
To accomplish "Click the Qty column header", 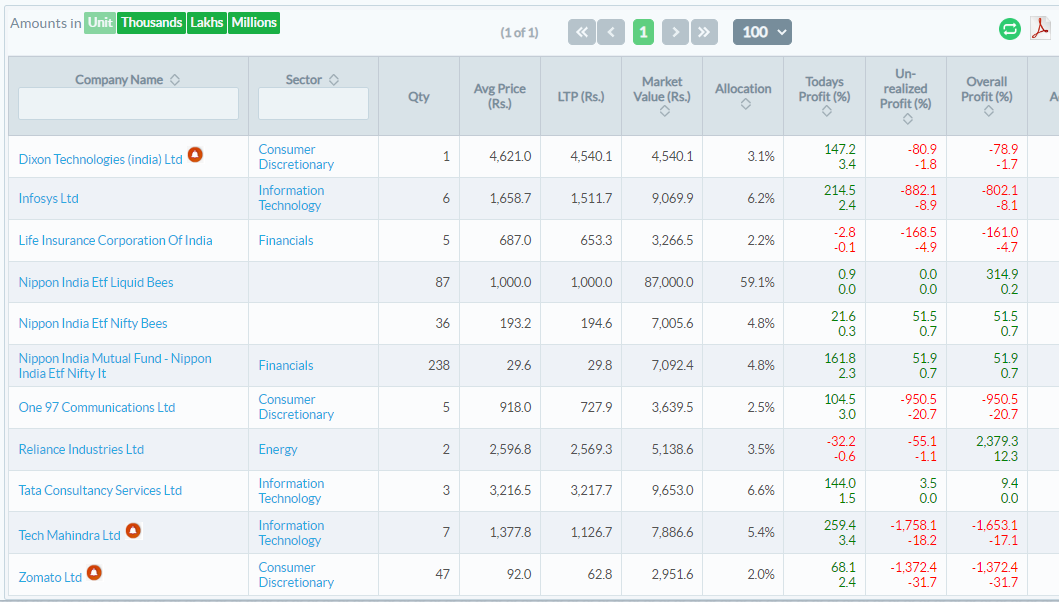I will [419, 97].
